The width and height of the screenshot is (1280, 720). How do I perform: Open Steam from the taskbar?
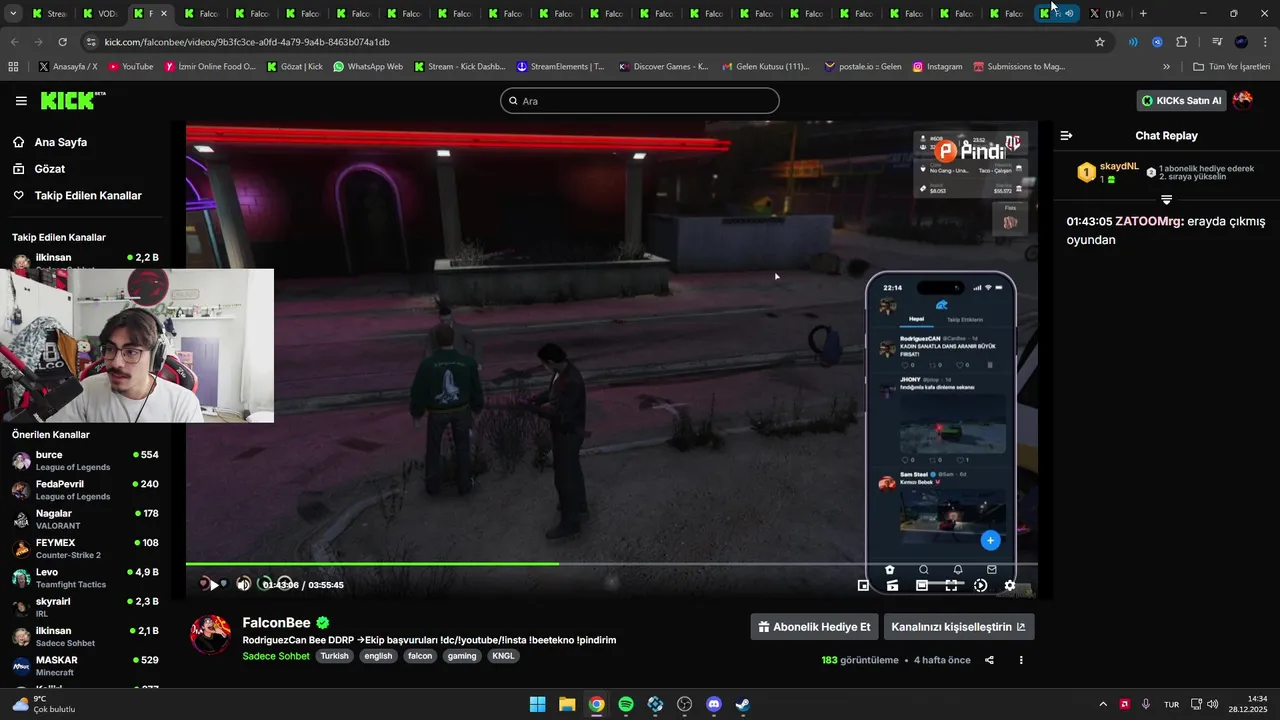click(x=743, y=704)
